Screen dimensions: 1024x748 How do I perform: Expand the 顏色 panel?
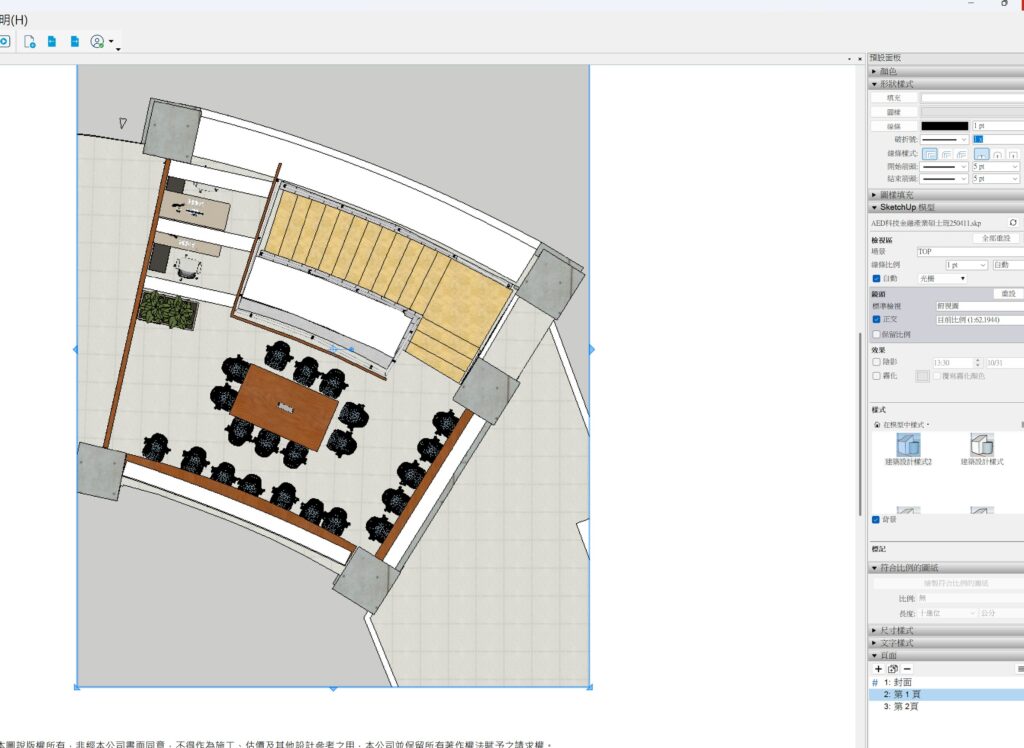coord(887,71)
